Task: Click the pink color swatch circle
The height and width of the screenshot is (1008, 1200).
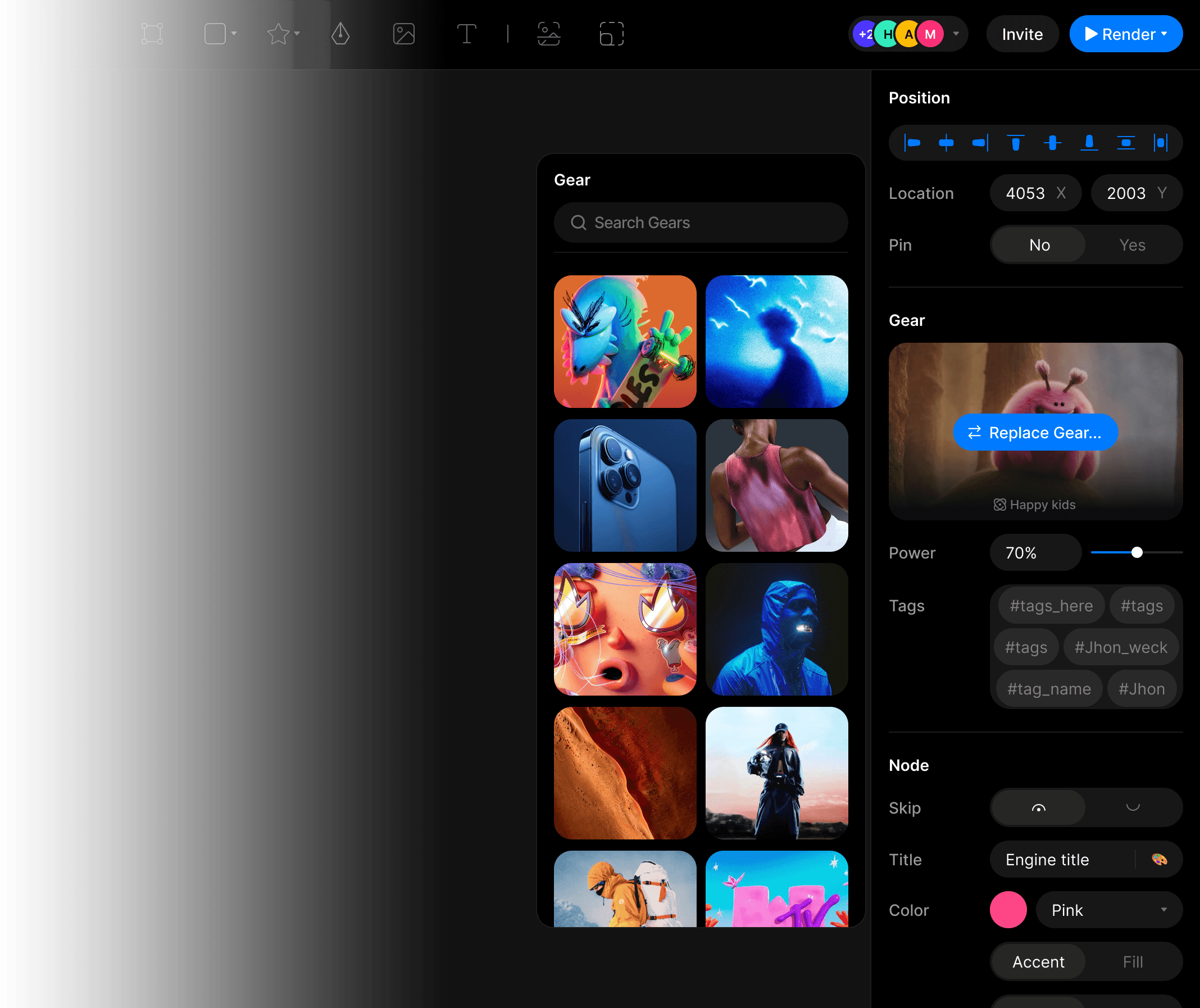Action: 1008,910
